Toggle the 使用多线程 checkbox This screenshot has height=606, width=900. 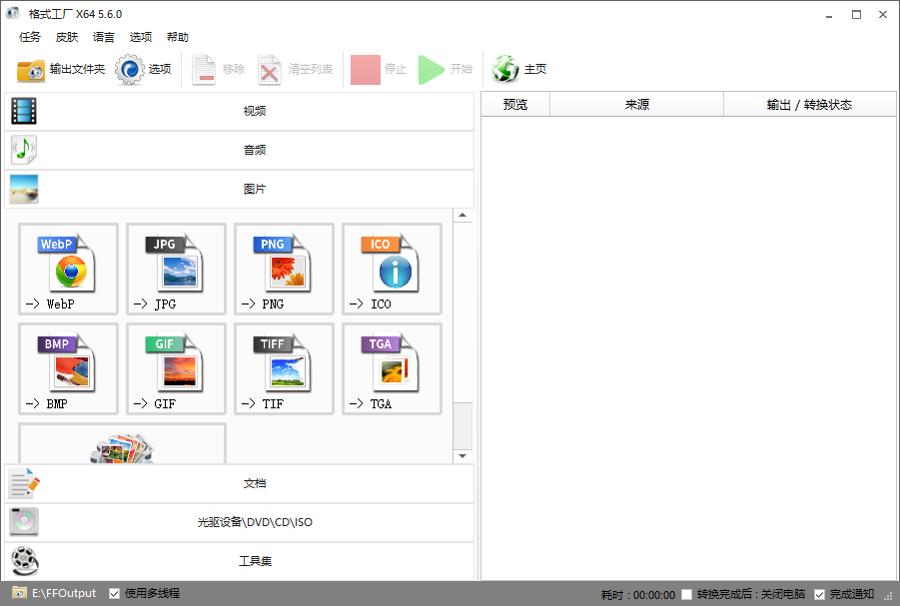pos(115,593)
